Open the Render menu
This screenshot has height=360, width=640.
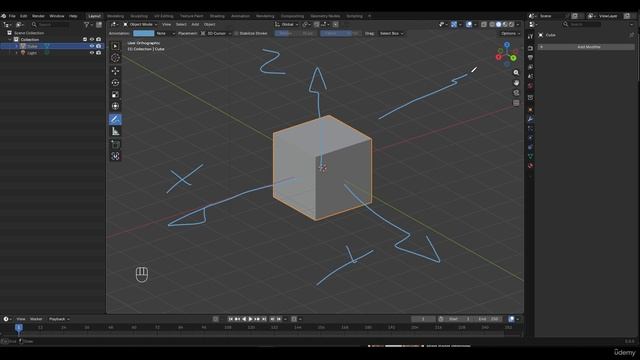pos(38,16)
